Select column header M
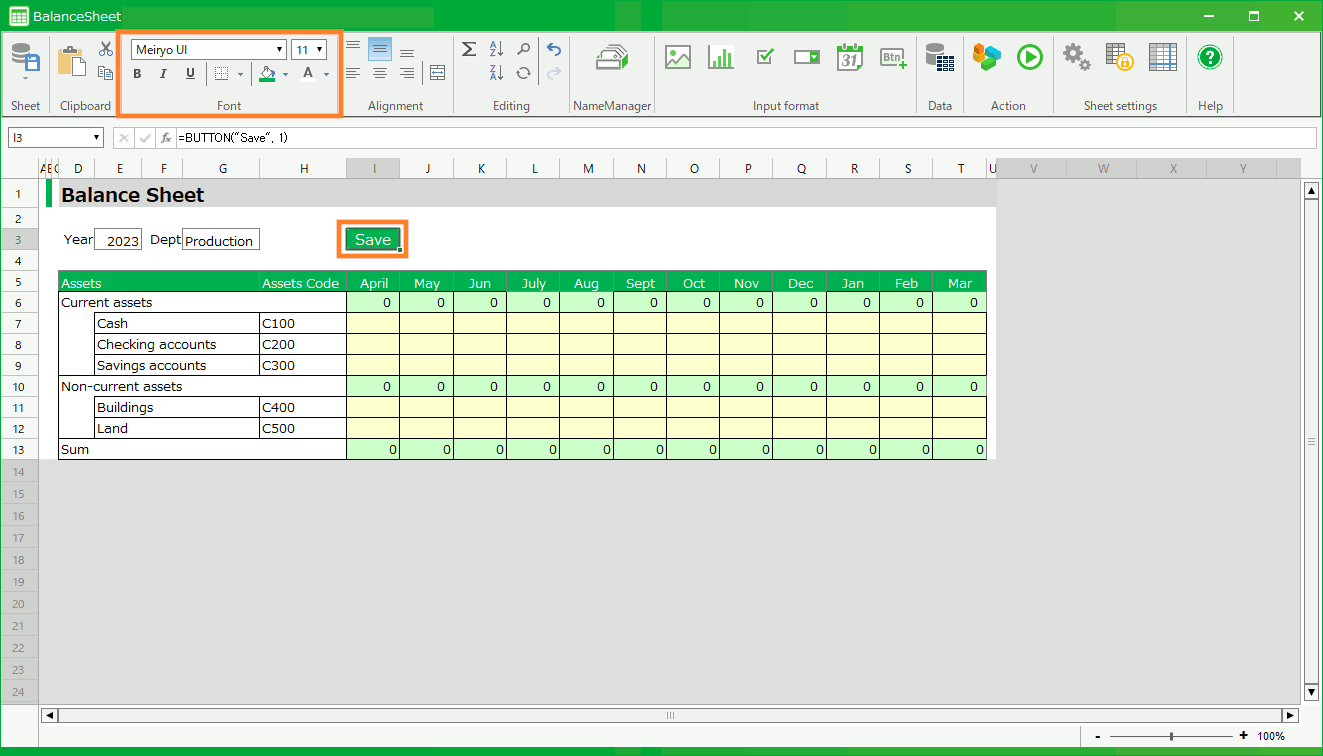Image resolution: width=1323 pixels, height=756 pixels. (587, 169)
